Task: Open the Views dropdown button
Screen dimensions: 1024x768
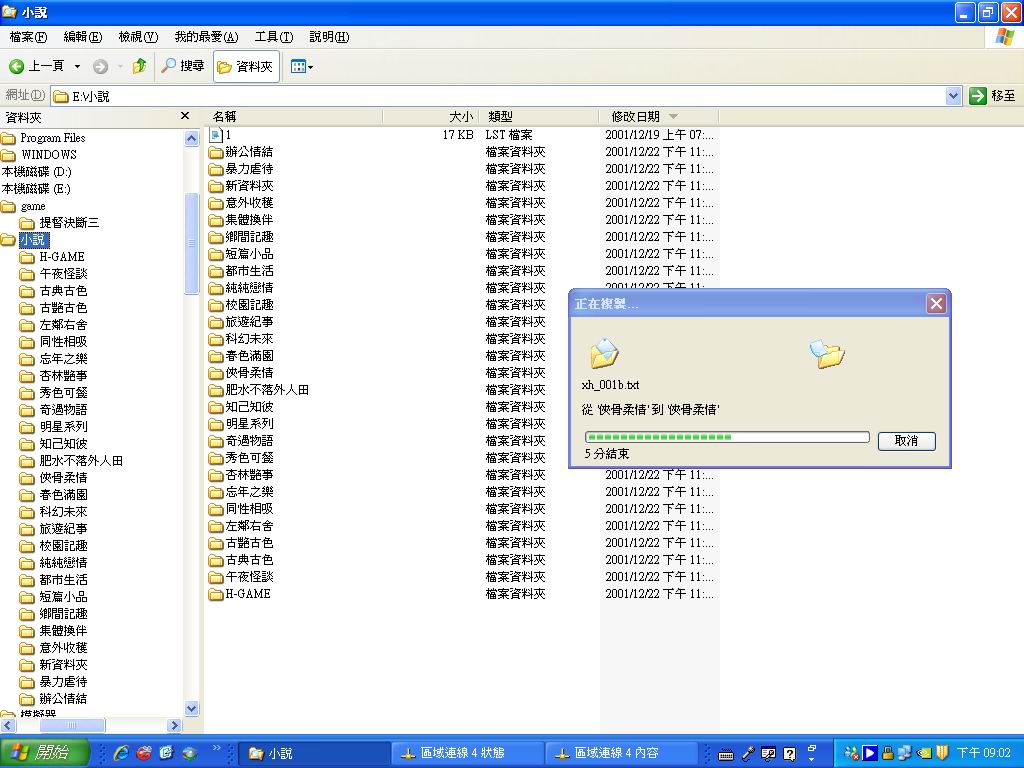Action: click(x=301, y=67)
